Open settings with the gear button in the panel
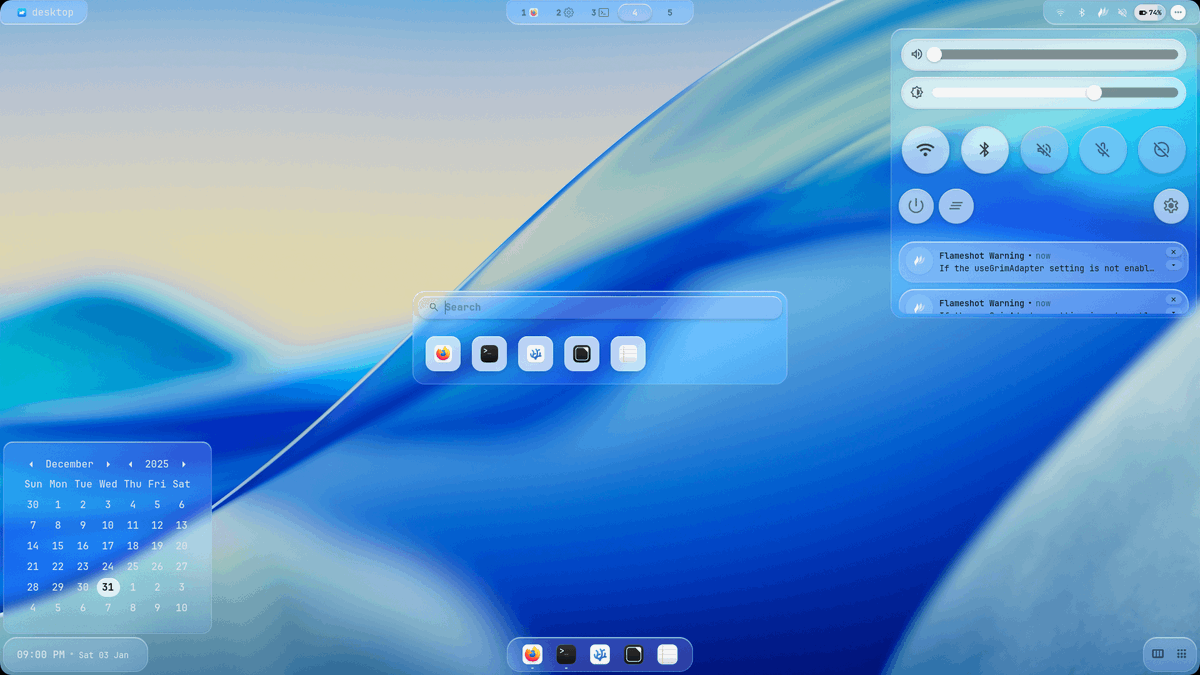The width and height of the screenshot is (1200, 675). point(1171,206)
